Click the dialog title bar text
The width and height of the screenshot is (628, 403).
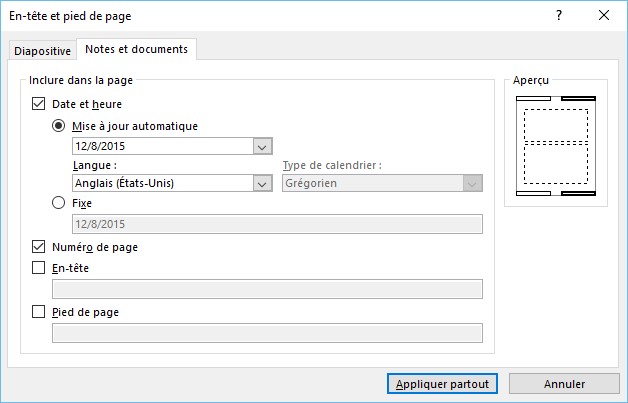[x=70, y=16]
